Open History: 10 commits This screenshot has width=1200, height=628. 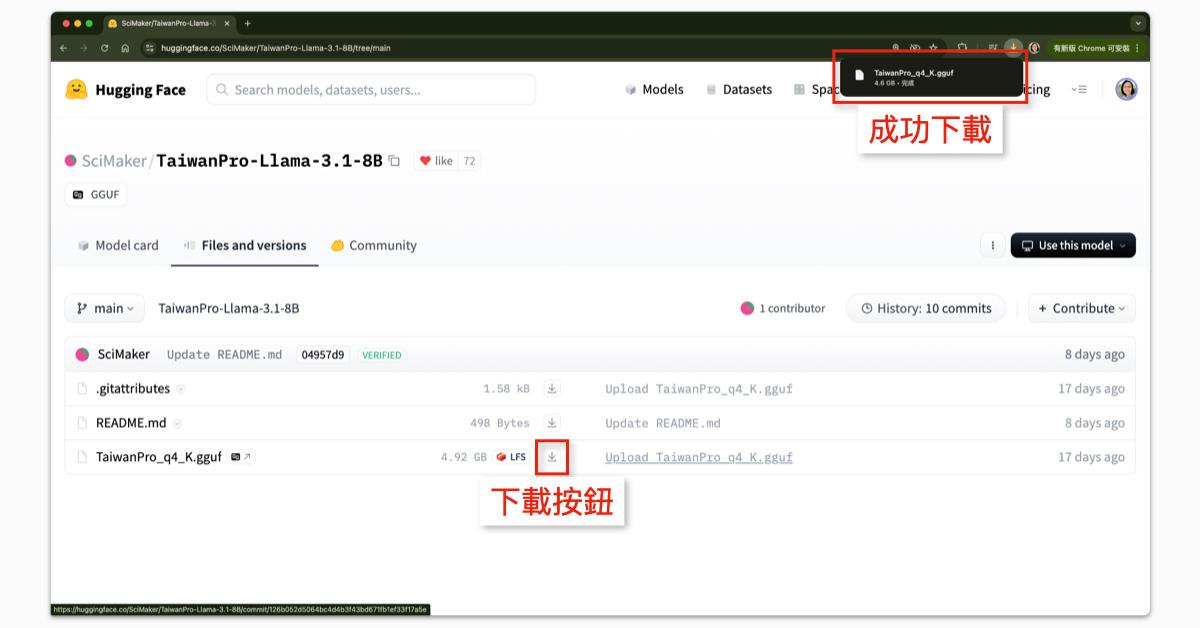[926, 308]
